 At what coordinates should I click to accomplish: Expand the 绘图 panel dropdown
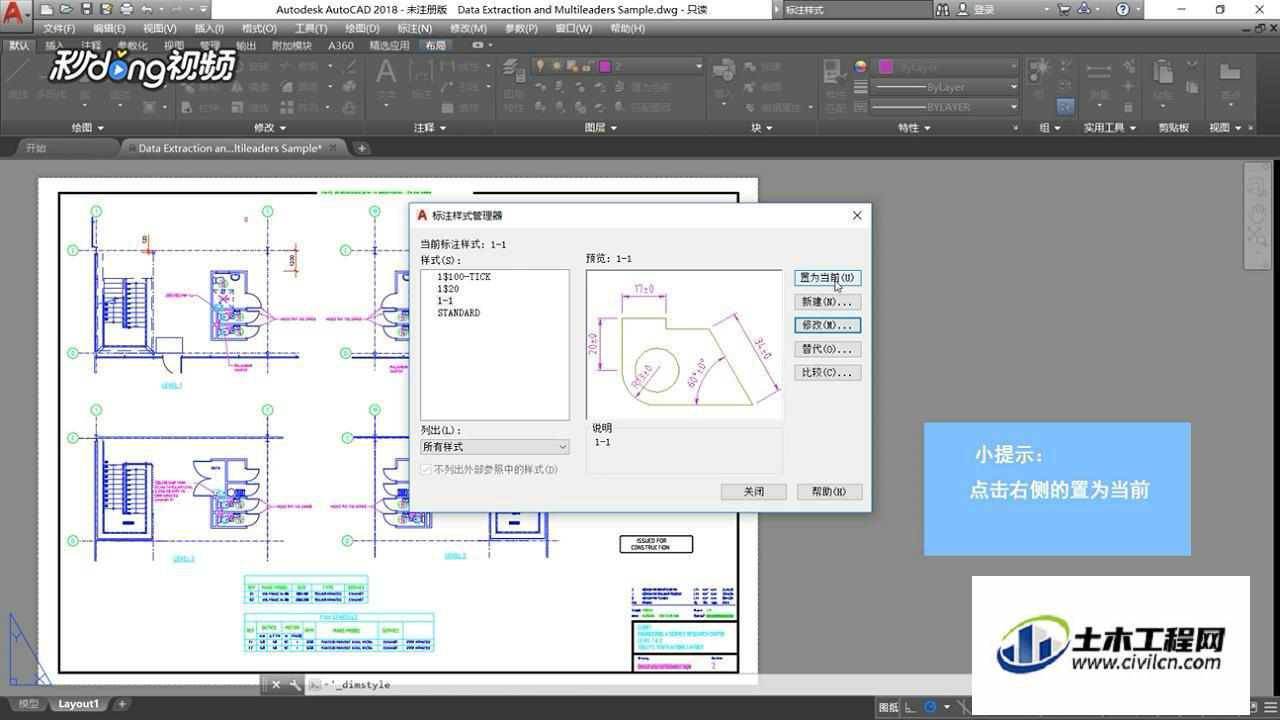(88, 128)
